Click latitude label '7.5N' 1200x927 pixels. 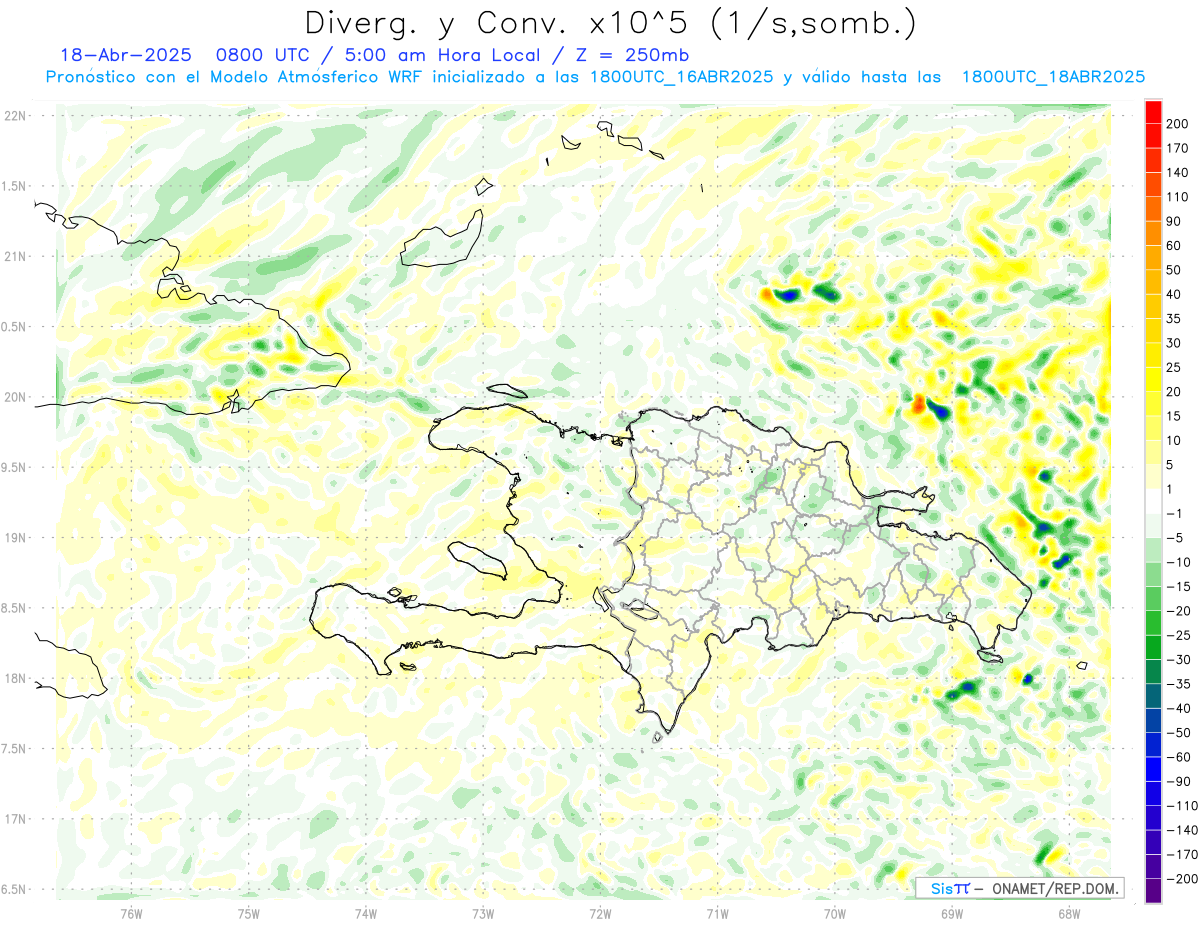point(14,749)
